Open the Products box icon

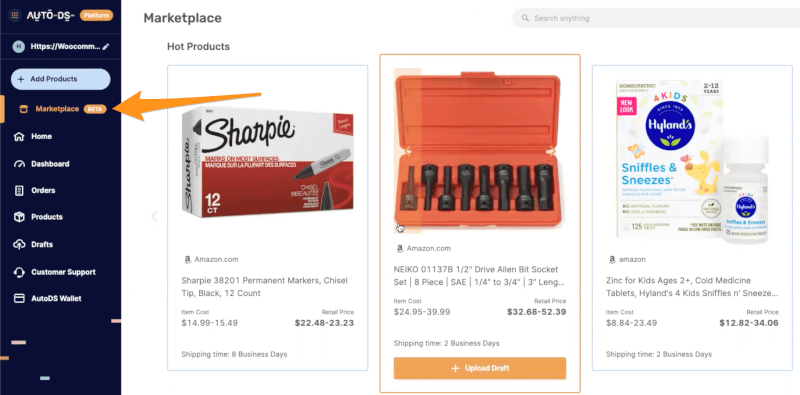[19, 217]
